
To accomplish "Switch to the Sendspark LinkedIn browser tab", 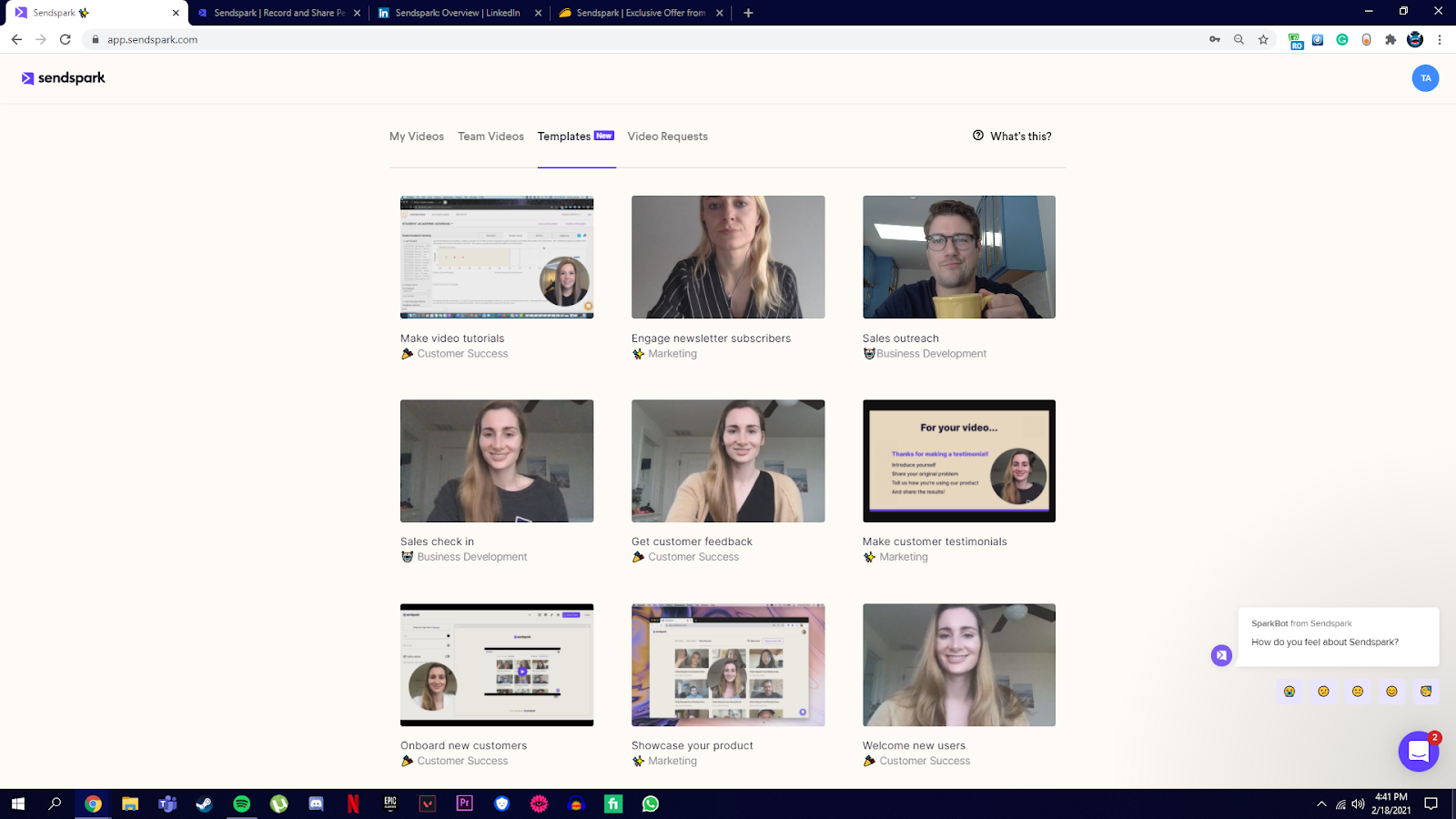I will point(460,13).
